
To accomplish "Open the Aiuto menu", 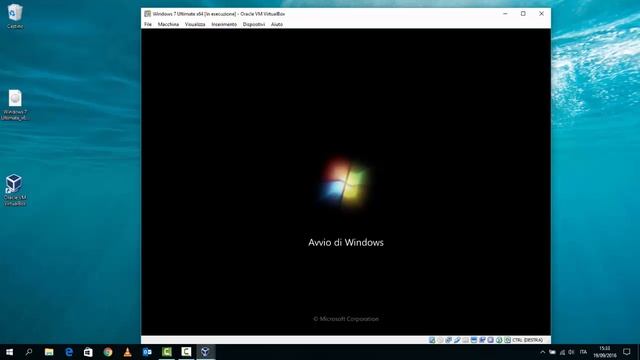I will tap(277, 24).
